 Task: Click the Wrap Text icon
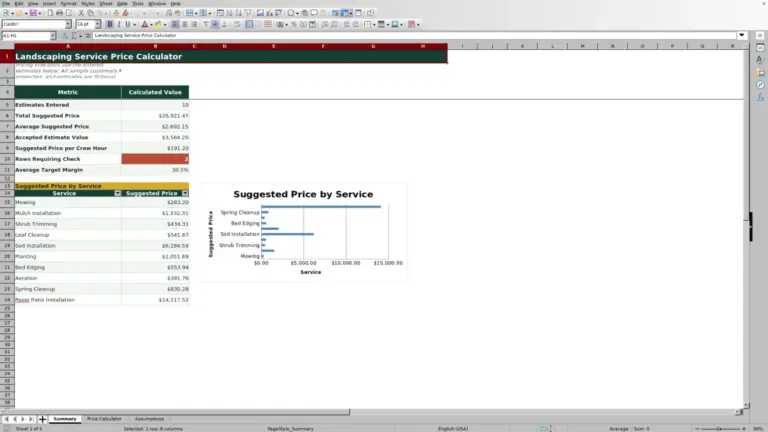[x=237, y=24]
